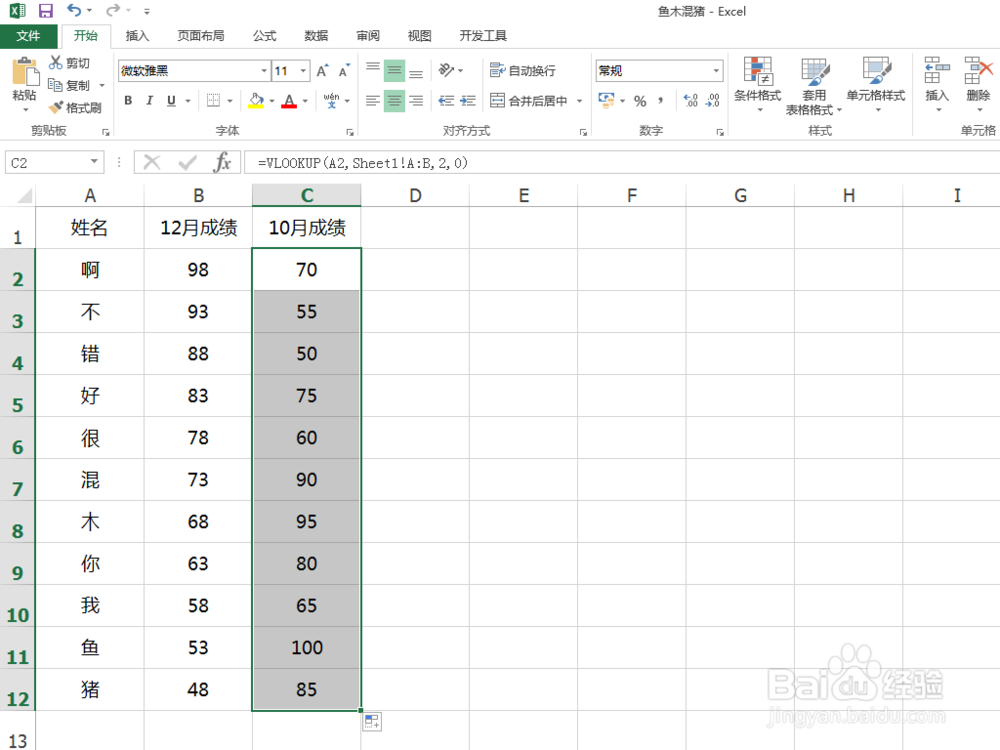1000x750 pixels.
Task: Open Cell Styles (单元格样式)
Action: pos(876,85)
